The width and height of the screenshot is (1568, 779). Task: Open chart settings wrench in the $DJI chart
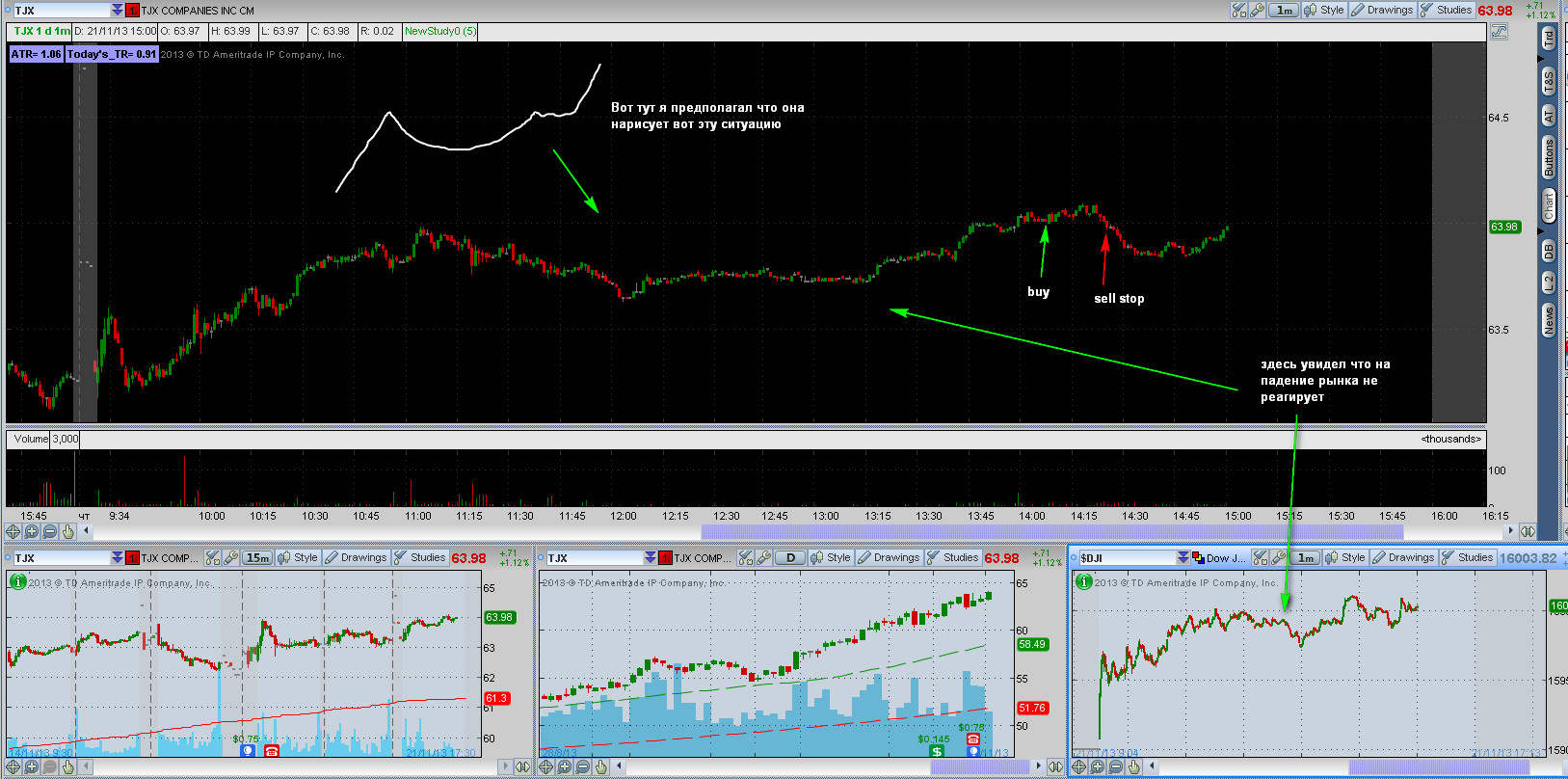[x=1278, y=558]
